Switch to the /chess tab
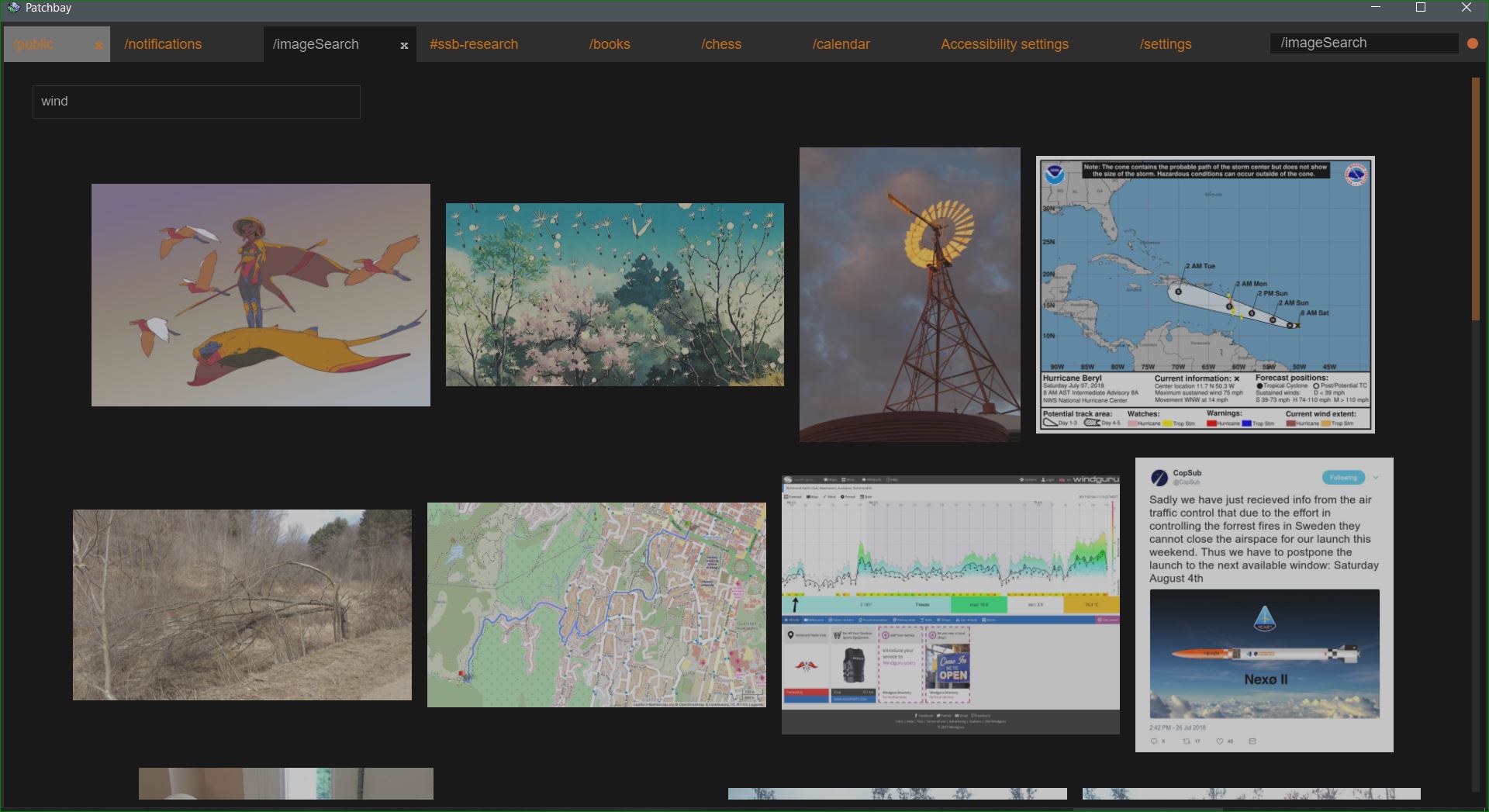 tap(721, 44)
